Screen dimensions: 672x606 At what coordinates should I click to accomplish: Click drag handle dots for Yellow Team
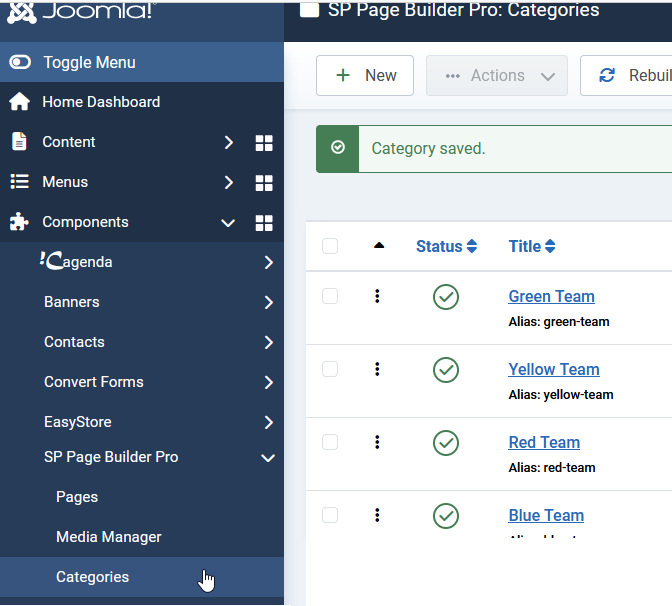(x=377, y=369)
